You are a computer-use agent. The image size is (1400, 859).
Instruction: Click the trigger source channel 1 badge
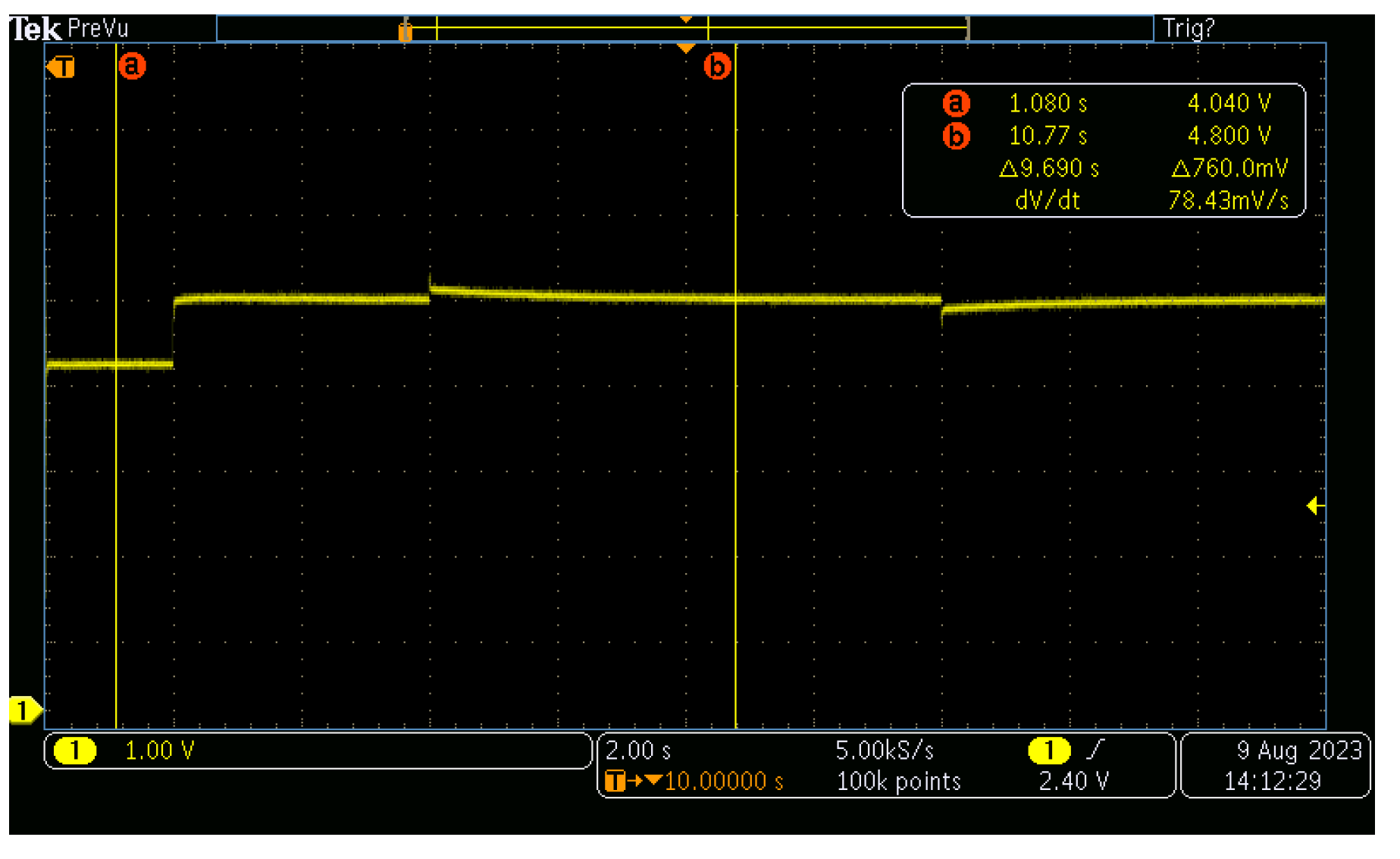click(x=1048, y=751)
